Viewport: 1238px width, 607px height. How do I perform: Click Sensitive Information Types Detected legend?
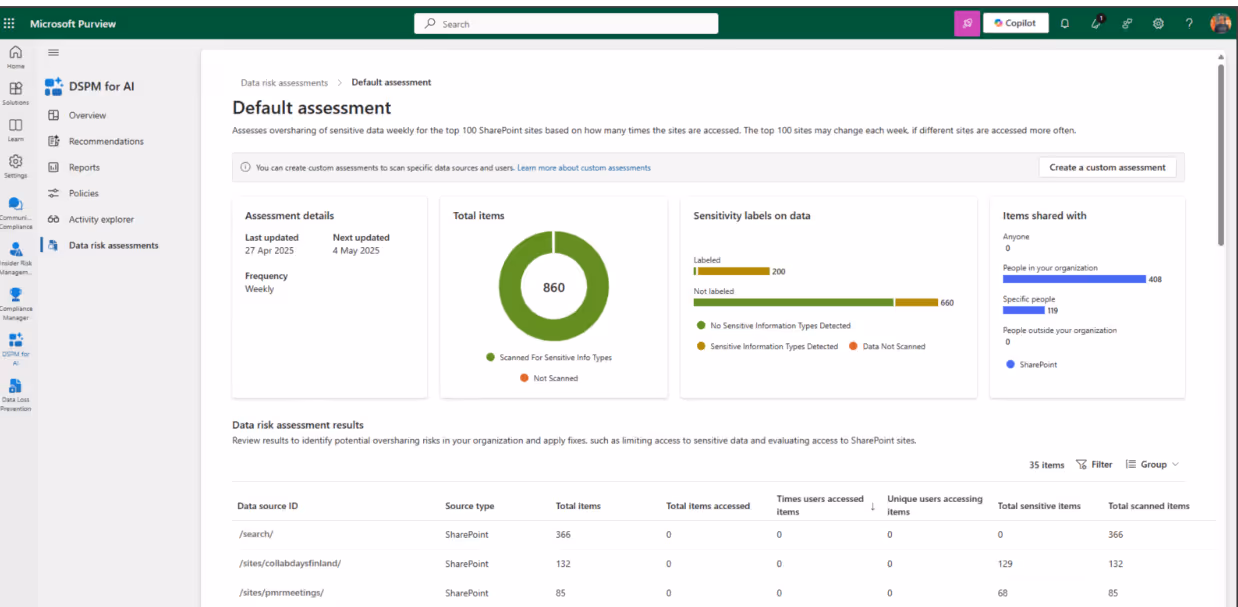click(x=767, y=346)
